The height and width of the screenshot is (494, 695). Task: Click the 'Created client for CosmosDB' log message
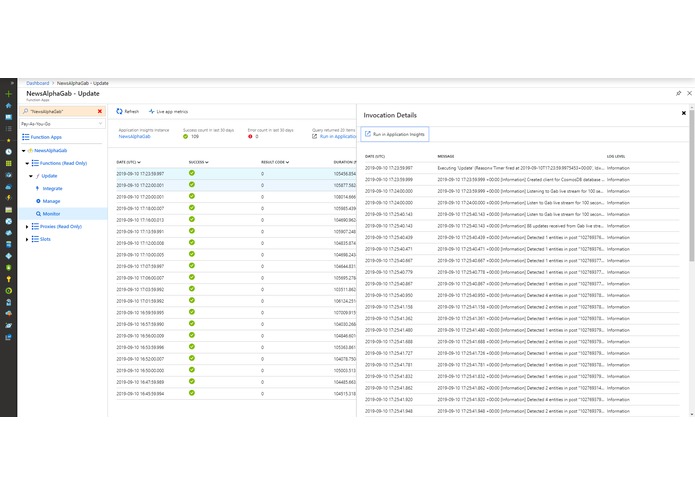[520, 180]
